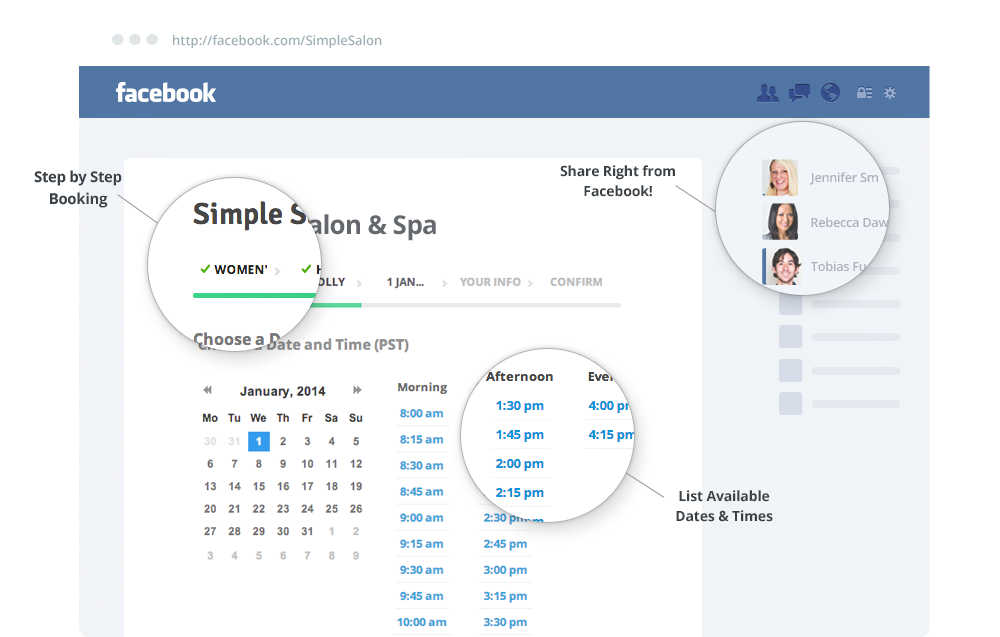Pick the 3:15 pm time slot
Image resolution: width=1000 pixels, height=637 pixels.
tap(505, 596)
